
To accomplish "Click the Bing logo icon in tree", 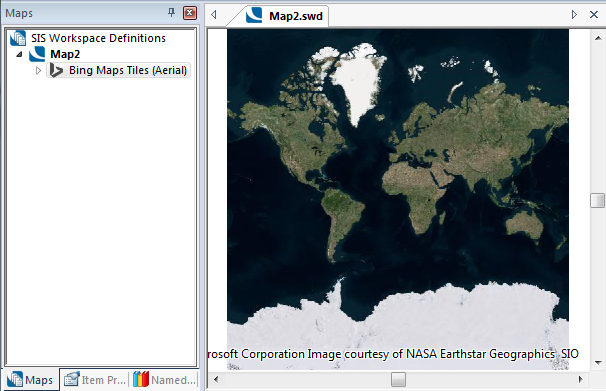I will 56,70.
